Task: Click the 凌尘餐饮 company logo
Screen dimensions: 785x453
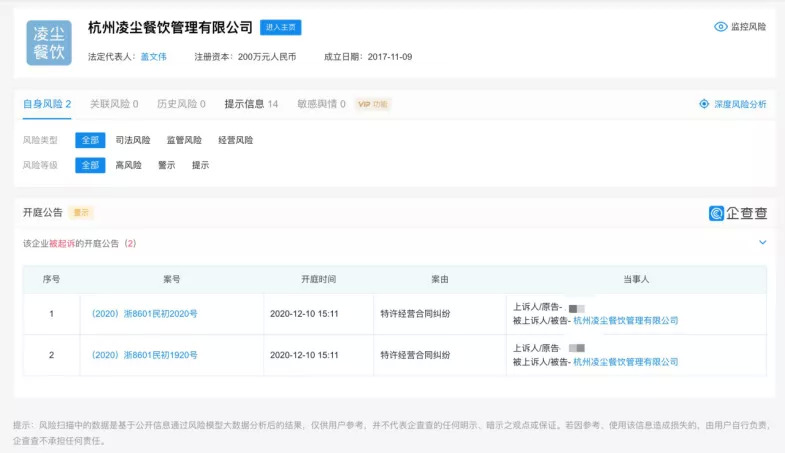Action: pyautogui.click(x=49, y=42)
